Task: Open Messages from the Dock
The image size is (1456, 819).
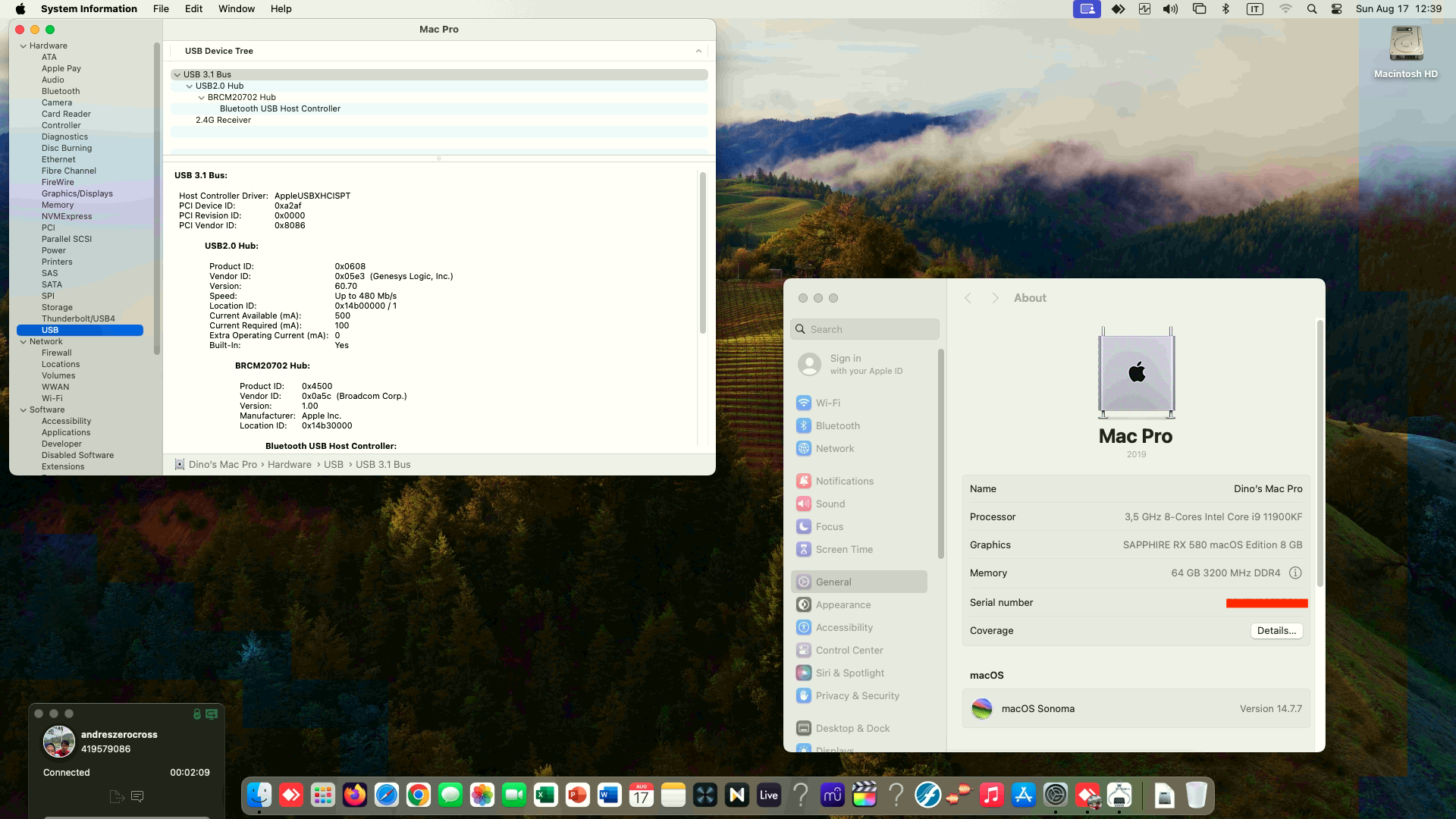Action: tap(450, 795)
